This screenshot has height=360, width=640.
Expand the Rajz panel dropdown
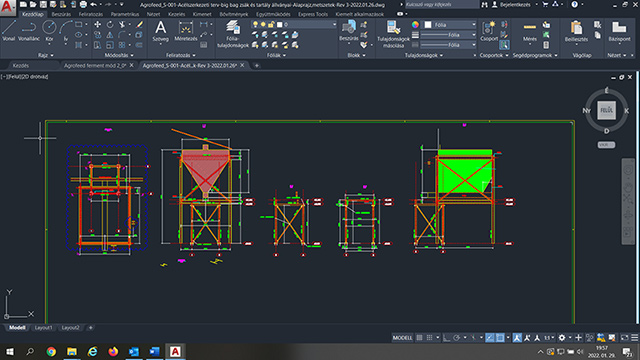pyautogui.click(x=46, y=55)
